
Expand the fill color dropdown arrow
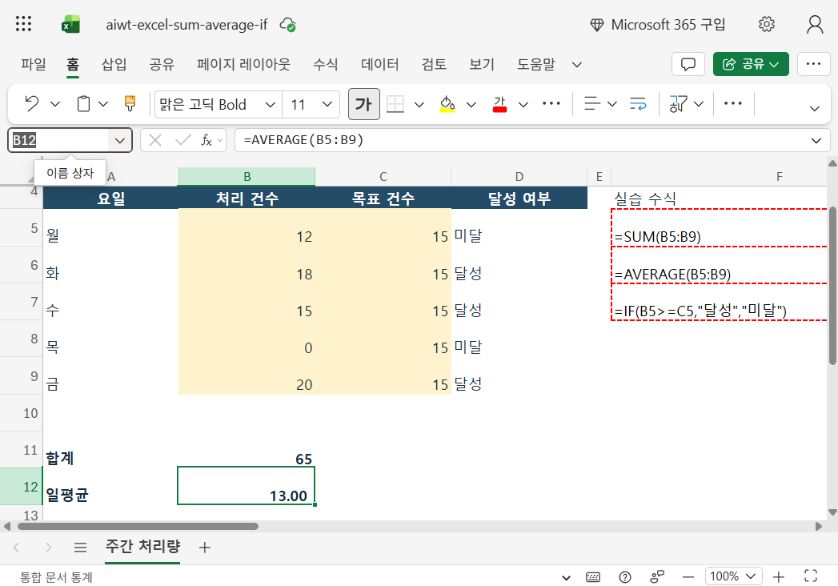(471, 104)
